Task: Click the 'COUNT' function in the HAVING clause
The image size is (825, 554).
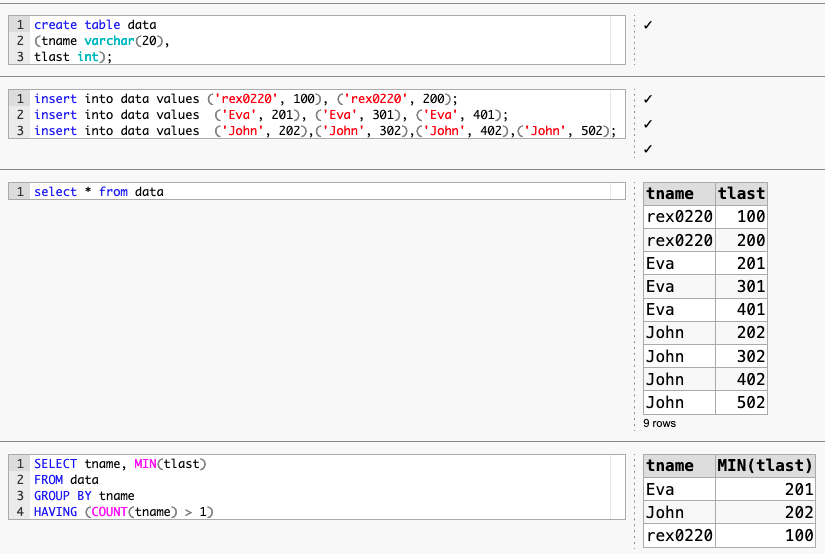Action: point(109,512)
